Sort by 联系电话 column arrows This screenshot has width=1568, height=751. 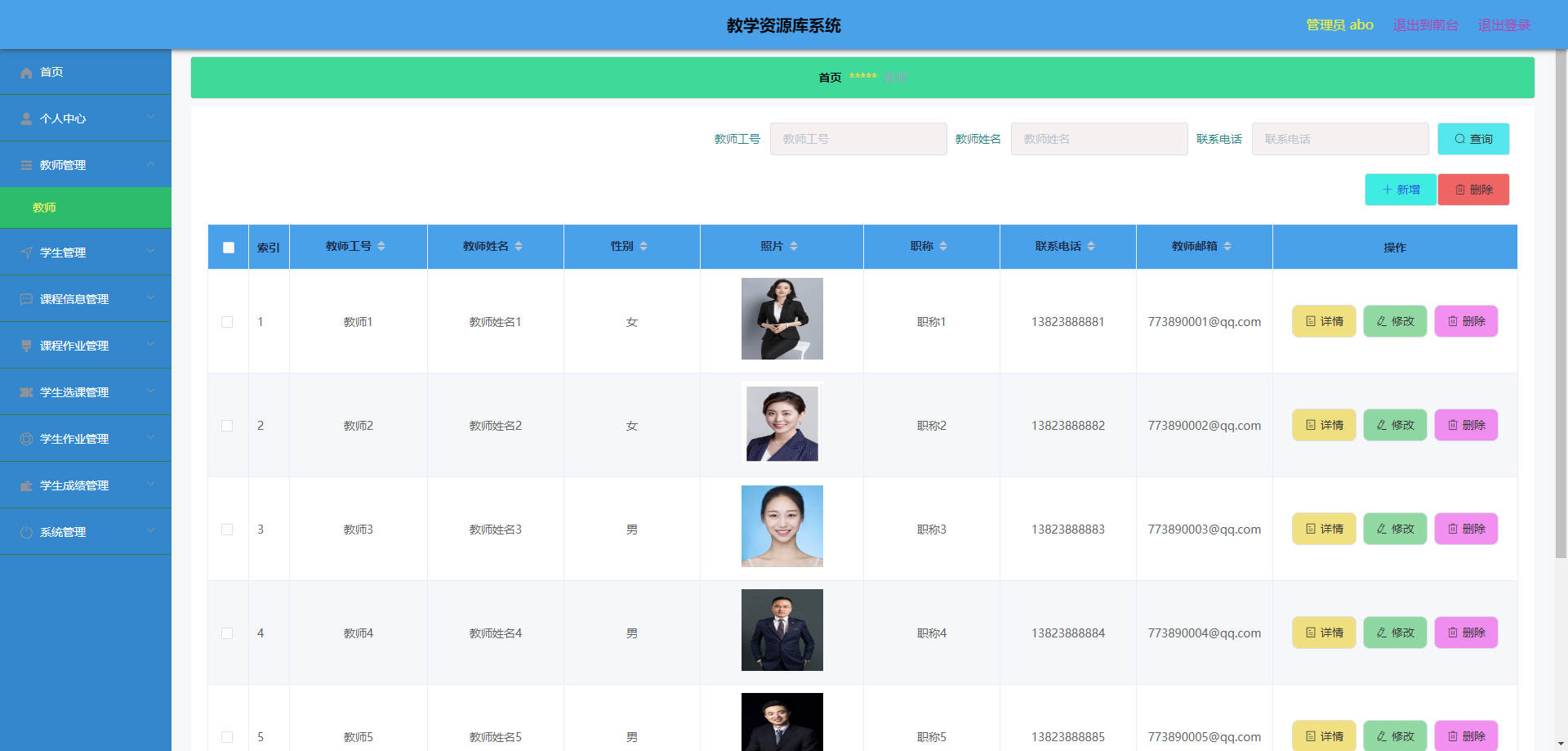[x=1091, y=247]
